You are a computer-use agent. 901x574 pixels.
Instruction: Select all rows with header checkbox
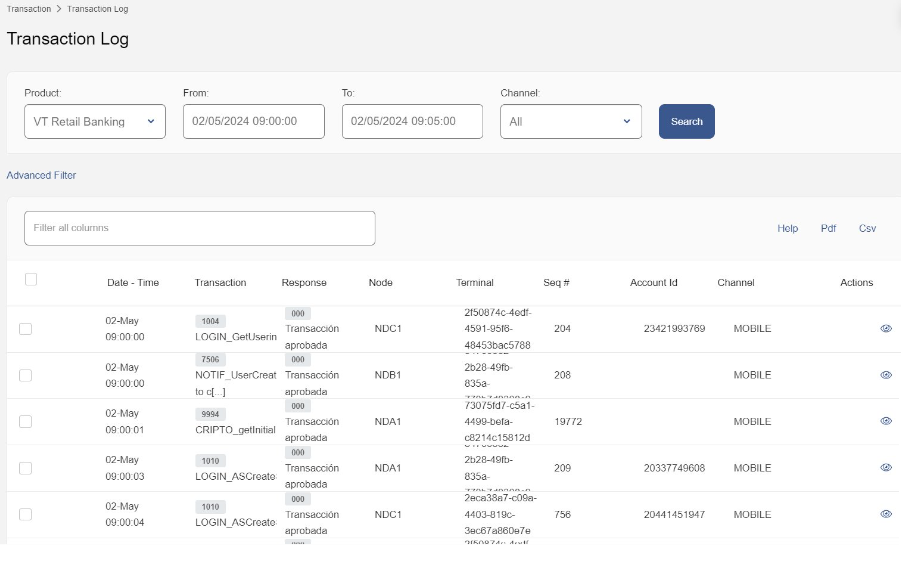[31, 280]
